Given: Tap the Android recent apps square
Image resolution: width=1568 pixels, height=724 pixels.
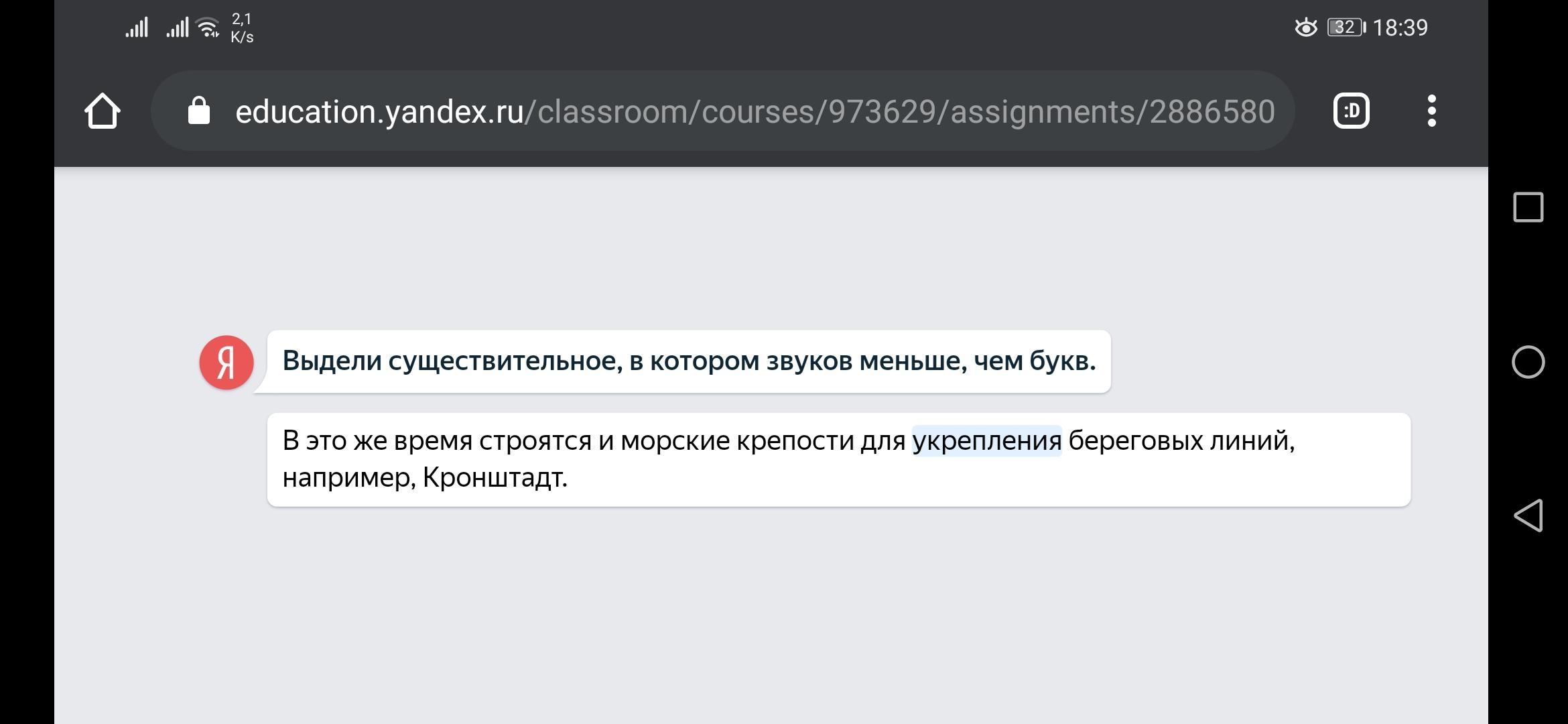Looking at the screenshot, I should coord(1528,207).
